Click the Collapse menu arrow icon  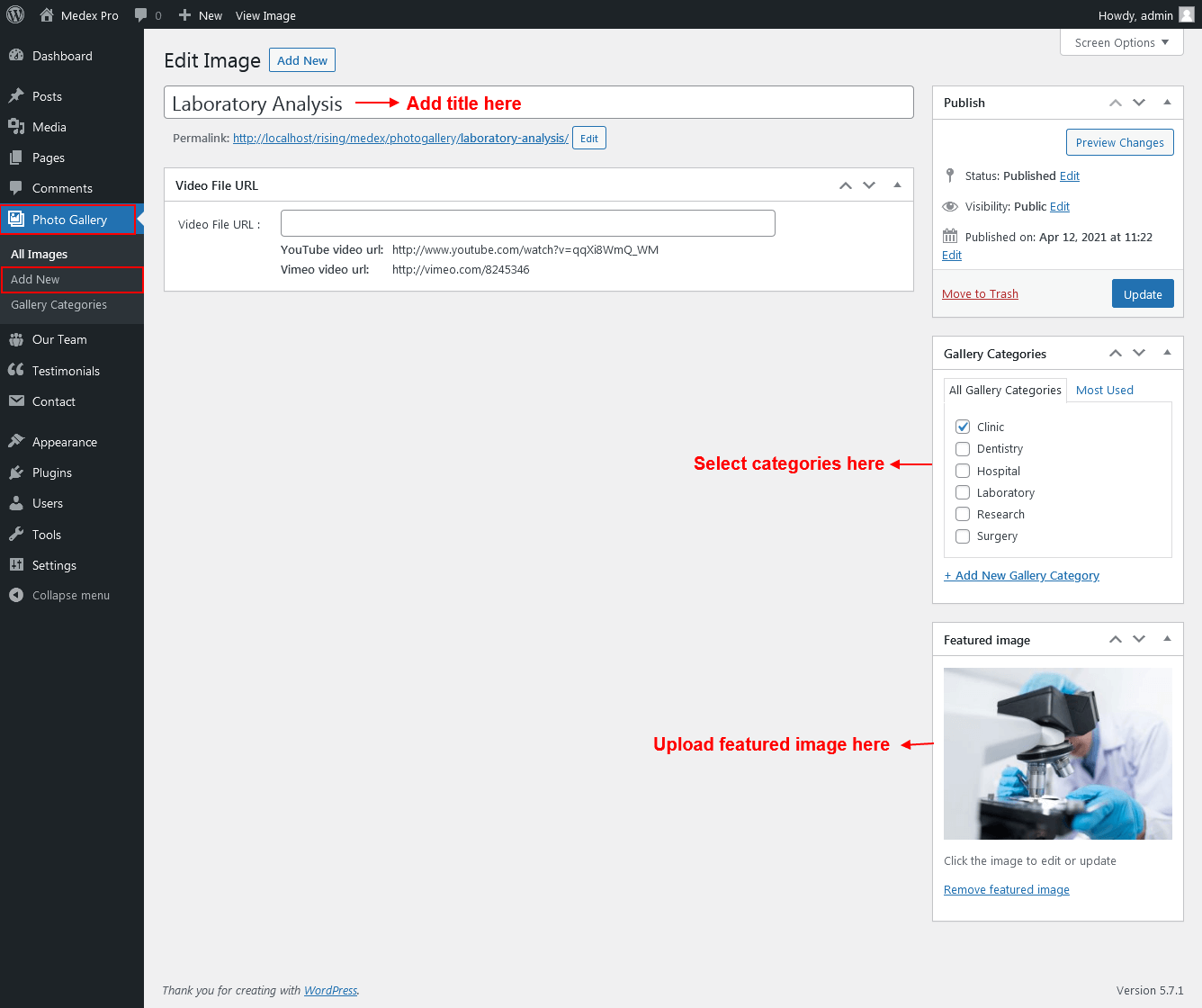click(16, 595)
